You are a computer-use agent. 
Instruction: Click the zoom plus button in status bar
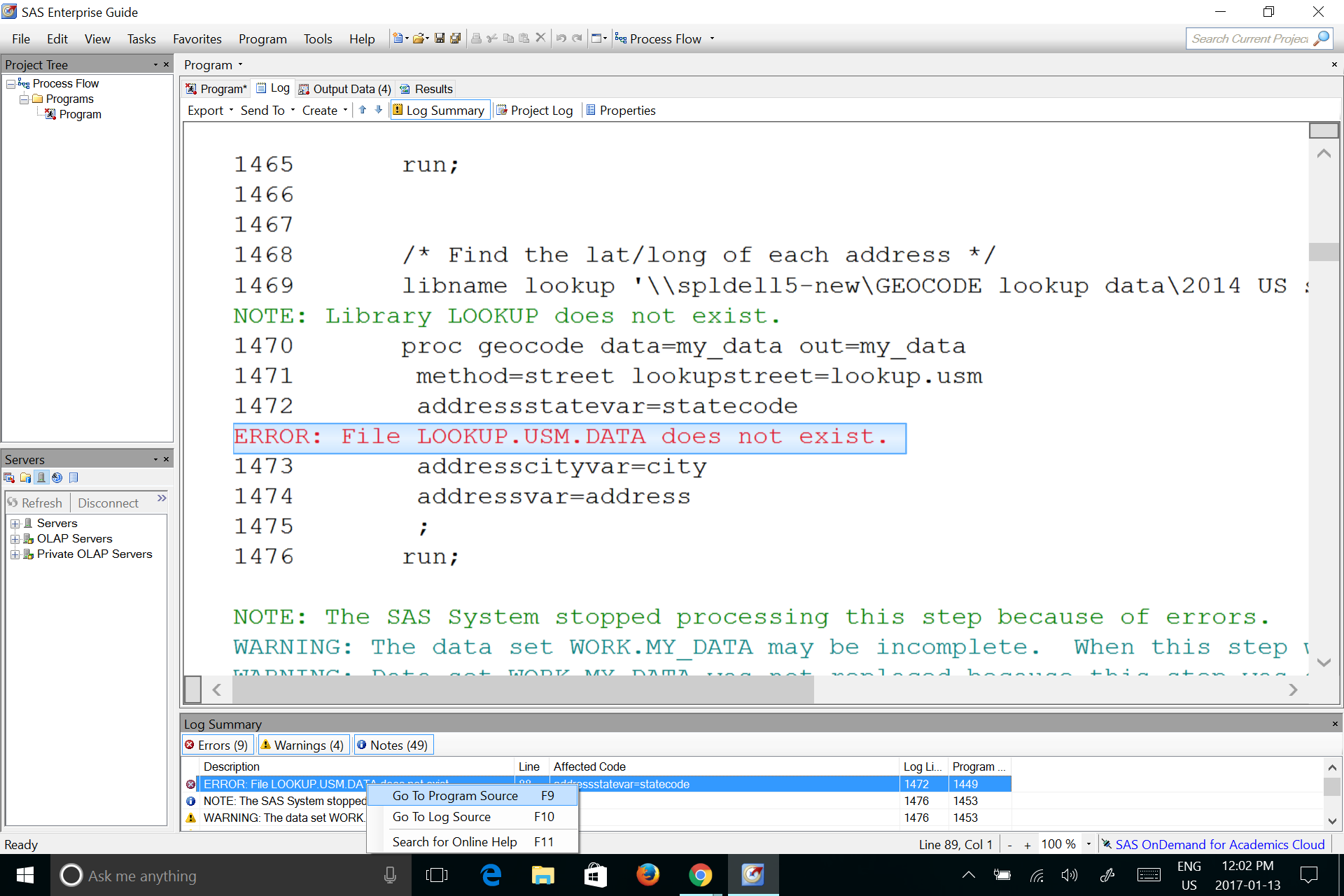pyautogui.click(x=1028, y=845)
